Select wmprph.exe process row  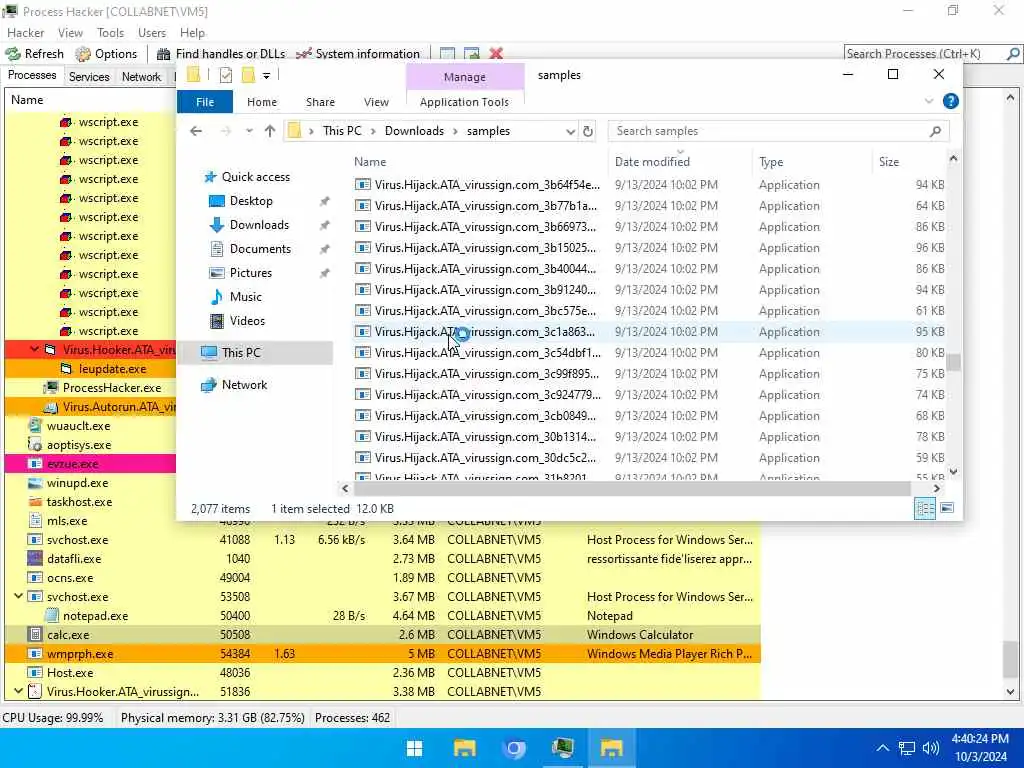point(382,654)
